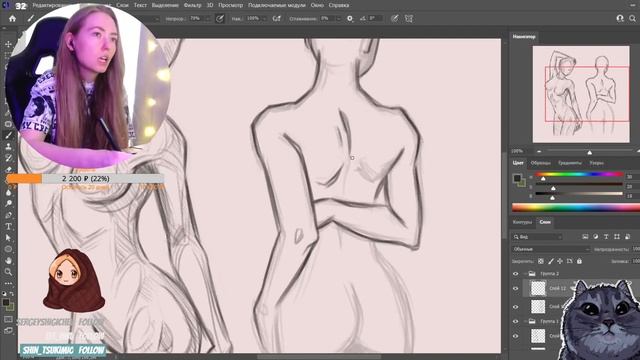Switch to the Градиенты tab
The width and height of the screenshot is (640, 360).
pos(570,163)
